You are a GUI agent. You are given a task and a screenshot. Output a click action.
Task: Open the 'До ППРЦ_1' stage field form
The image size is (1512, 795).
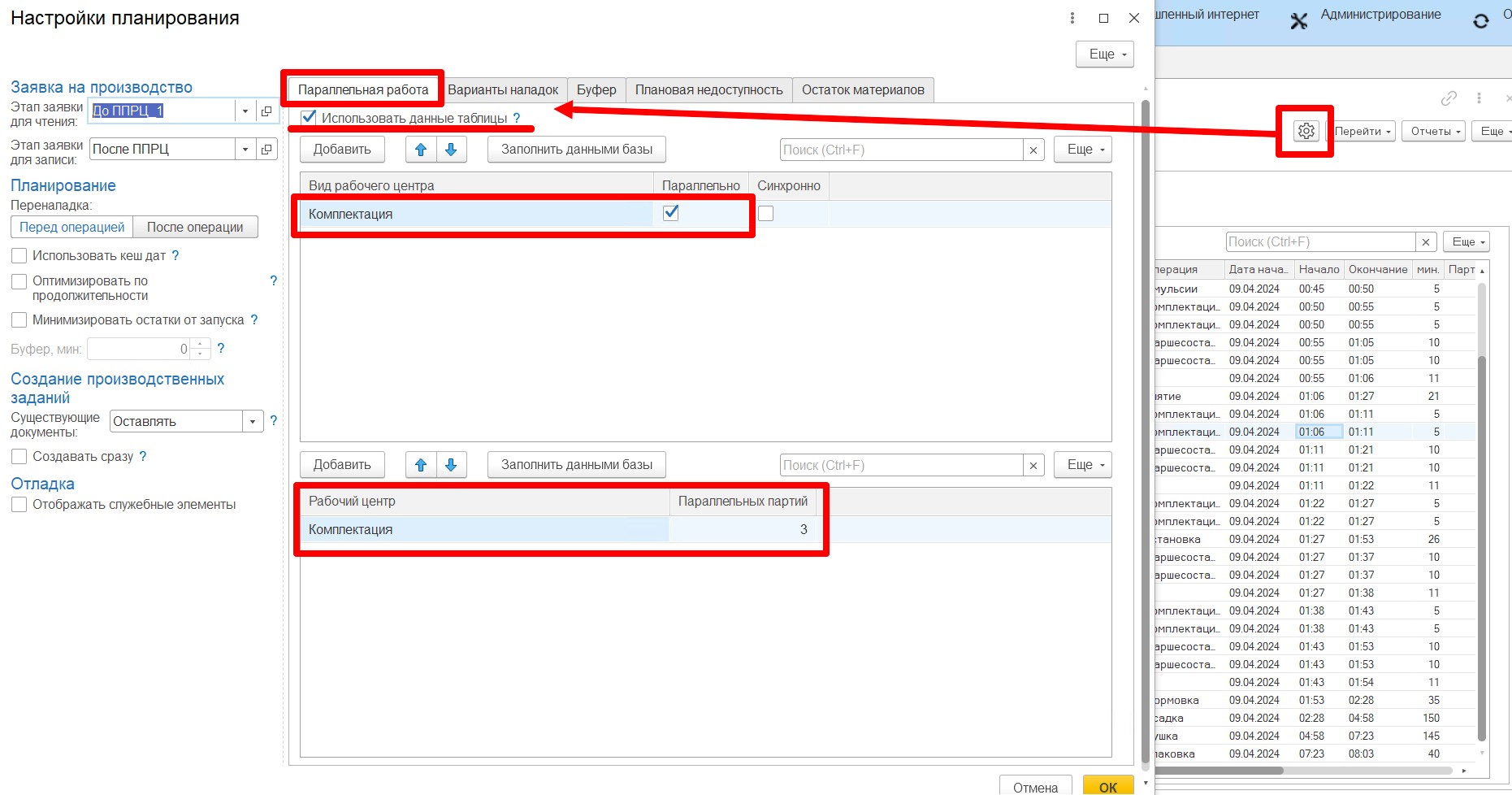[266, 111]
